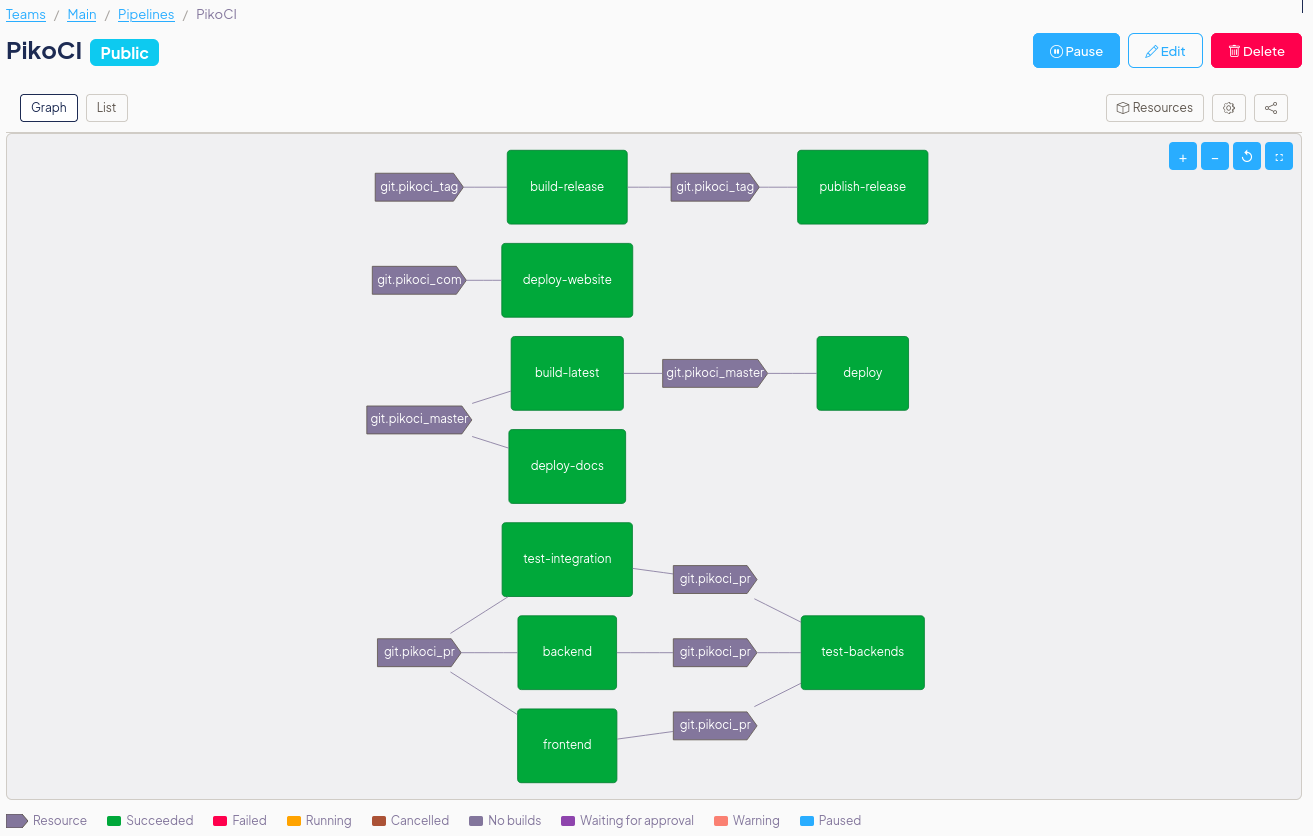The width and height of the screenshot is (1313, 836).
Task: Open the test-backends job node
Action: (x=862, y=652)
